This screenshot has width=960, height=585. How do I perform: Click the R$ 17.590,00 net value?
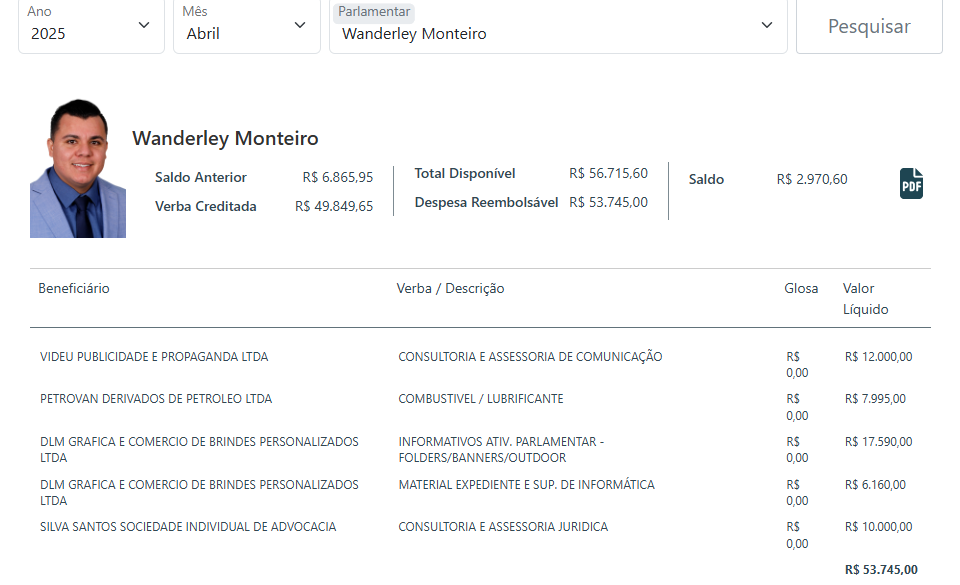click(x=878, y=442)
